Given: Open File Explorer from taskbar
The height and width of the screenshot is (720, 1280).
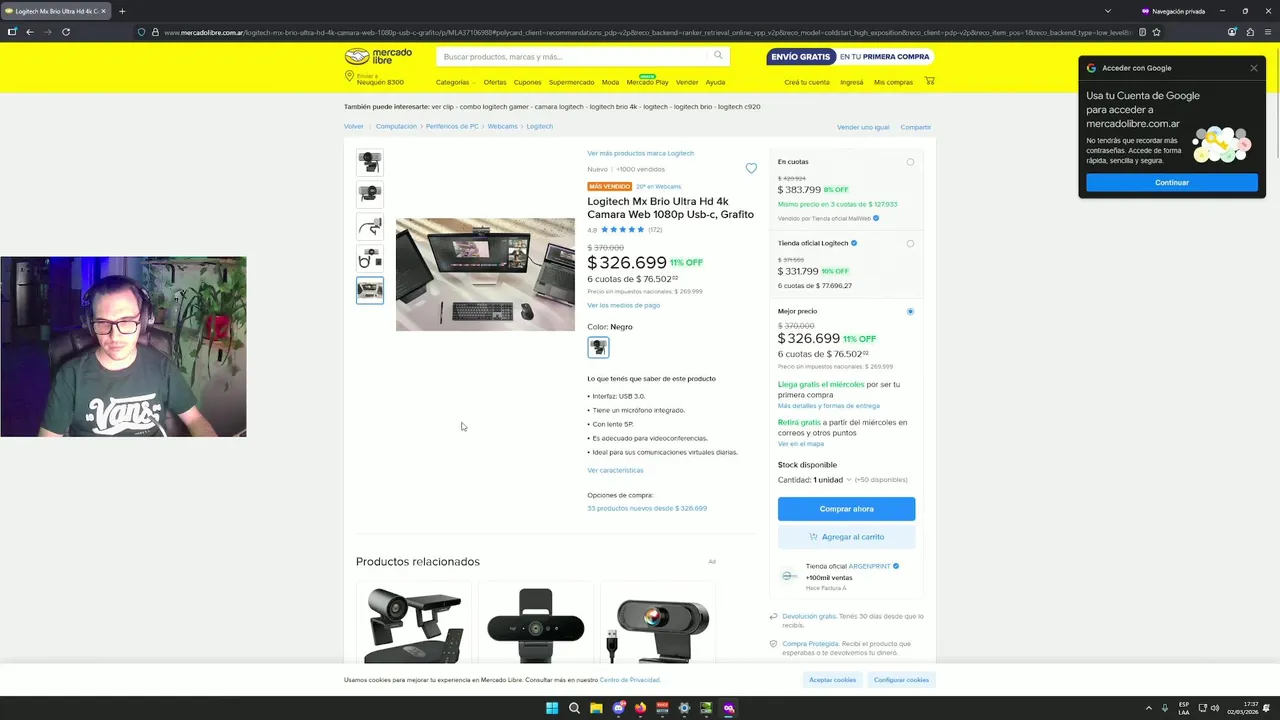Looking at the screenshot, I should [x=596, y=708].
